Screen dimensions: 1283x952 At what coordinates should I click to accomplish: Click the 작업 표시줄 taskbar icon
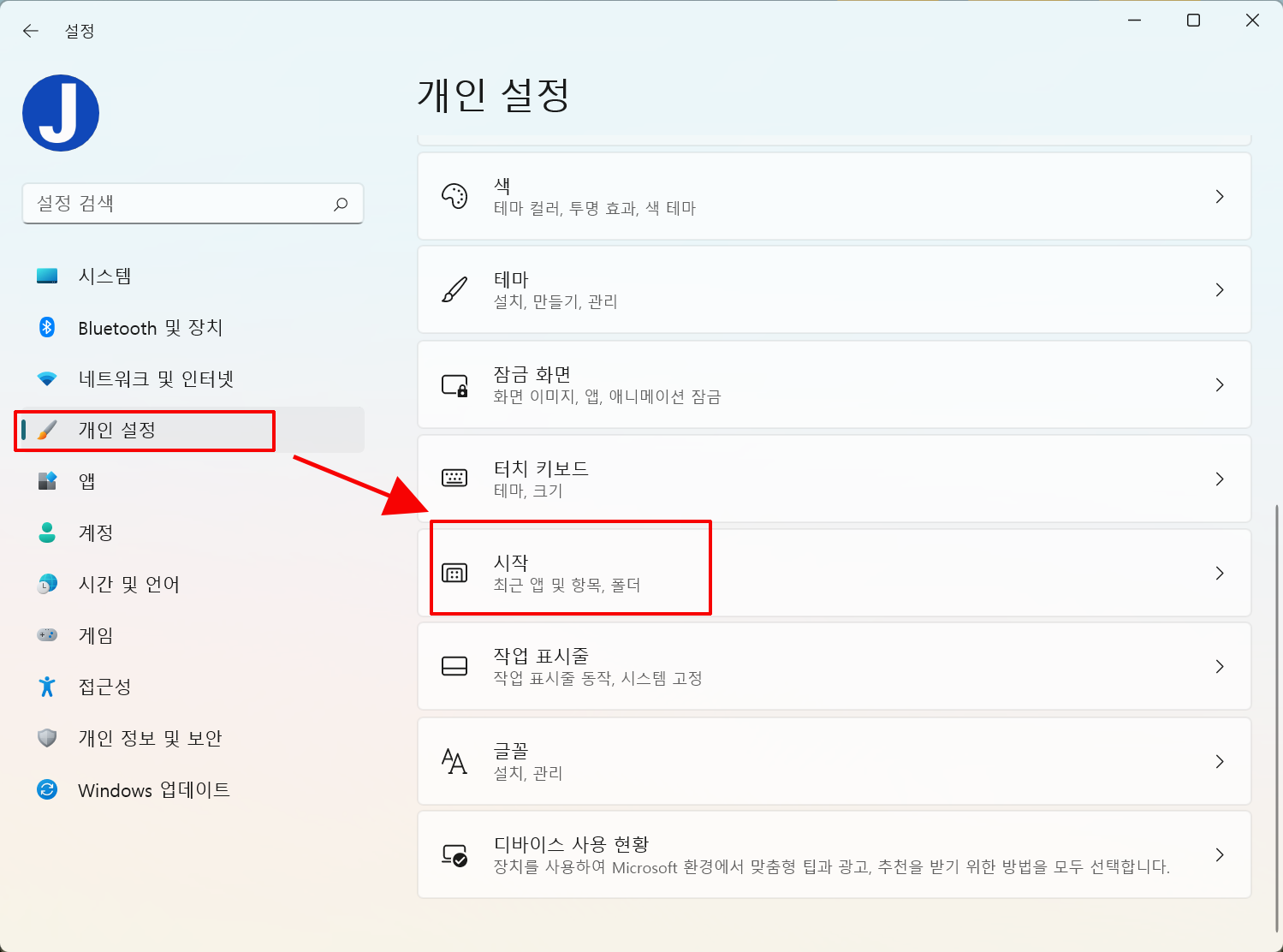tap(454, 666)
